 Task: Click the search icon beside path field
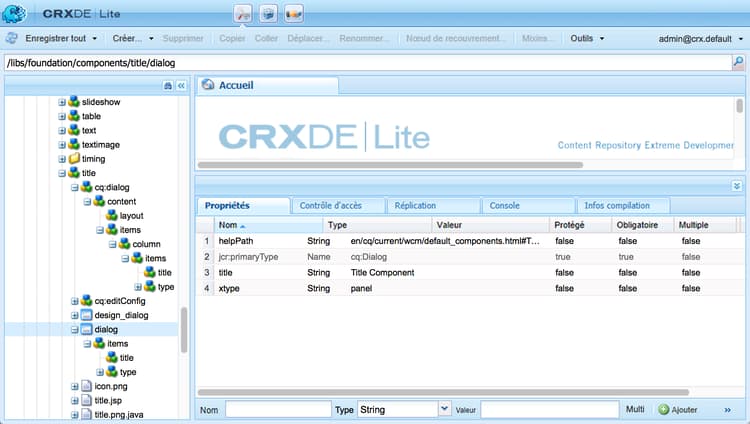point(739,62)
